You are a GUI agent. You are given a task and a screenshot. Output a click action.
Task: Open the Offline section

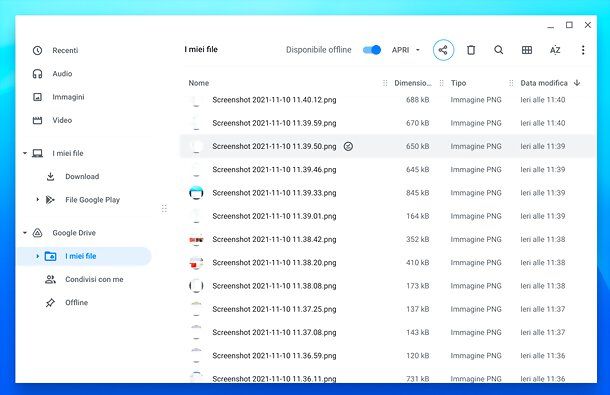click(x=76, y=303)
